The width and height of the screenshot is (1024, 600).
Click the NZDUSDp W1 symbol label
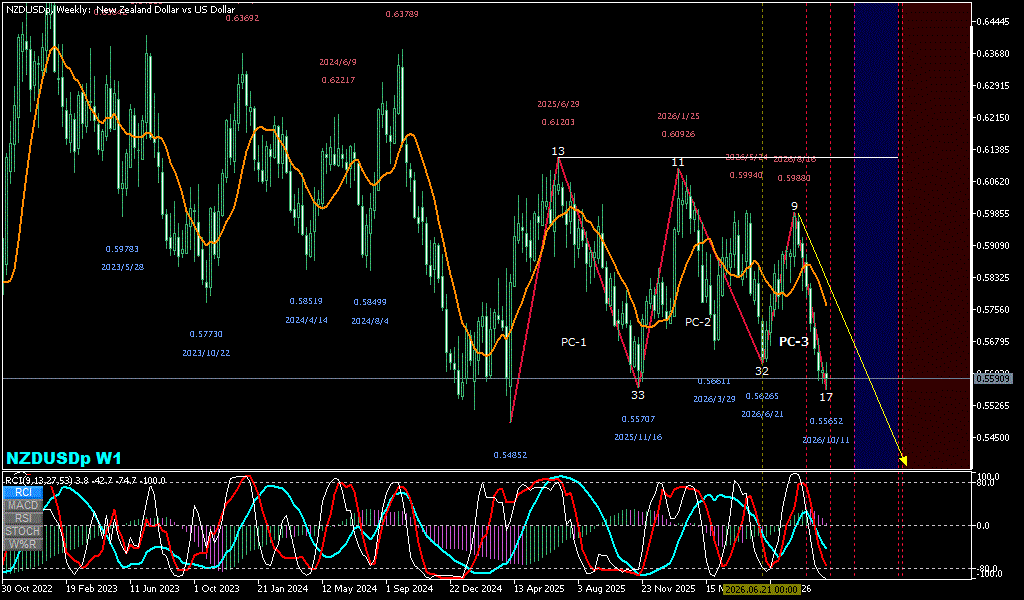coord(63,458)
